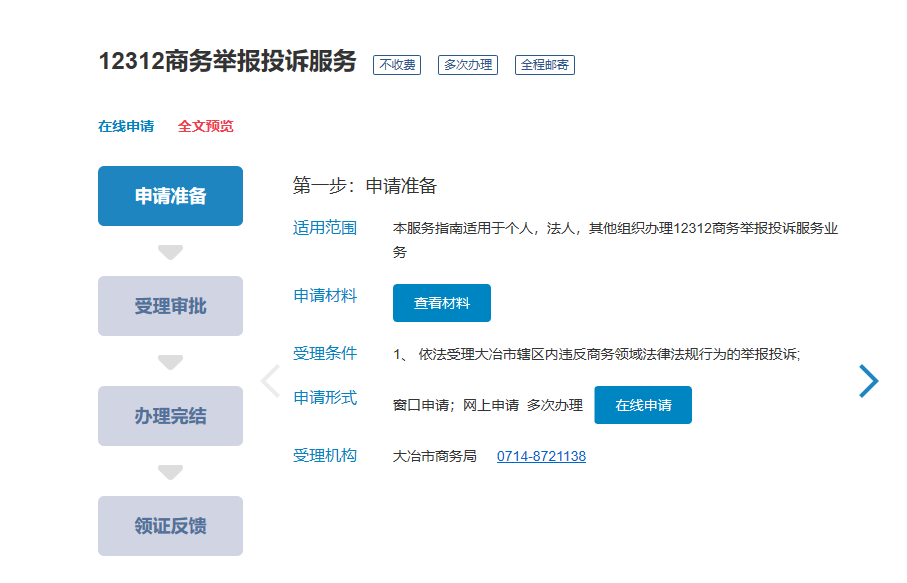907x583 pixels.
Task: Click the 全程邮寄 tag badge
Action: click(x=545, y=65)
